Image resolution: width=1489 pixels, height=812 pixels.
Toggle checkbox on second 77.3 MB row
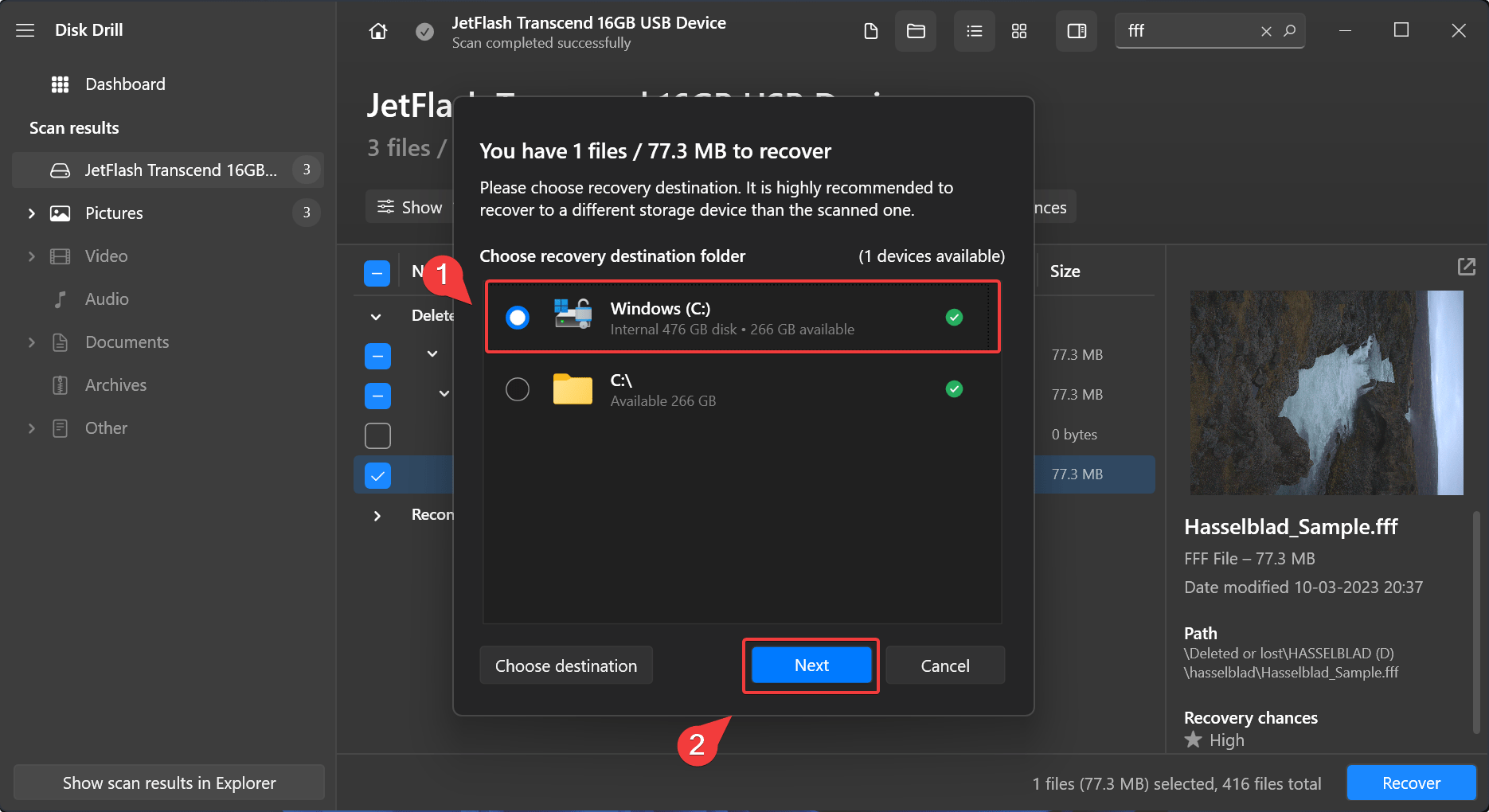(377, 396)
